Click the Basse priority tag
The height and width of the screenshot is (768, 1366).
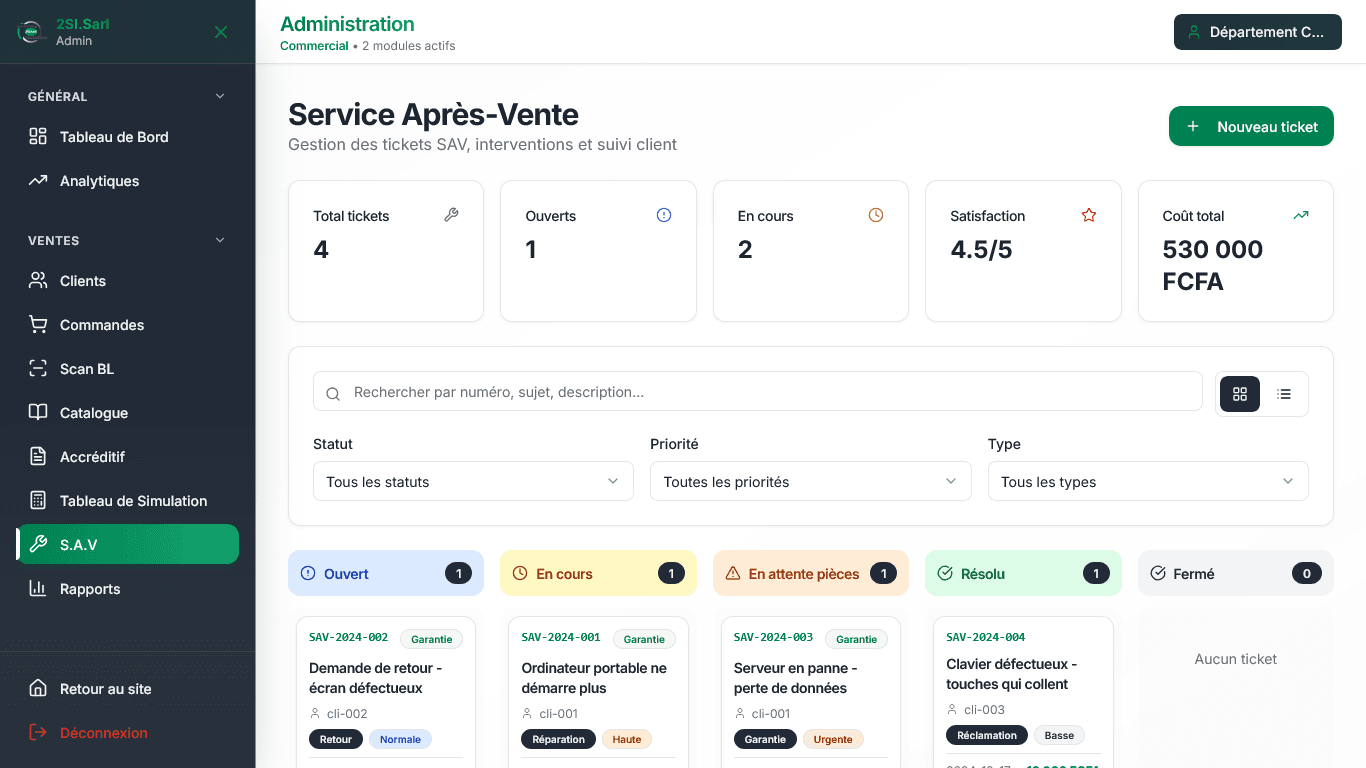pyautogui.click(x=1059, y=735)
